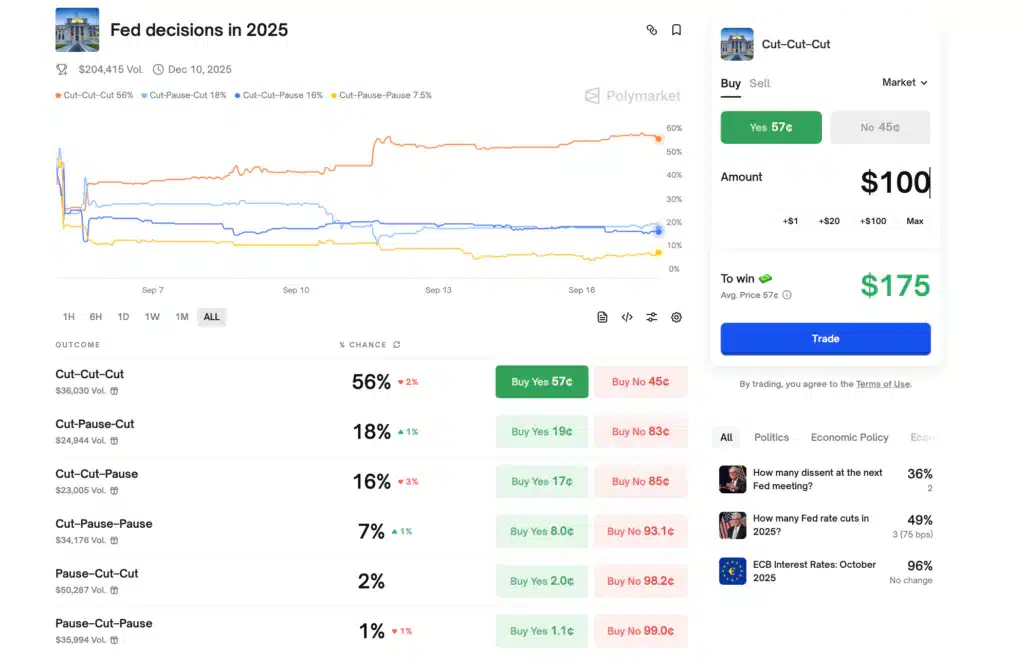This screenshot has width=1024, height=667.
Task: Click the orange Cut-Cut-Cut 56% legend entry
Action: [x=95, y=95]
